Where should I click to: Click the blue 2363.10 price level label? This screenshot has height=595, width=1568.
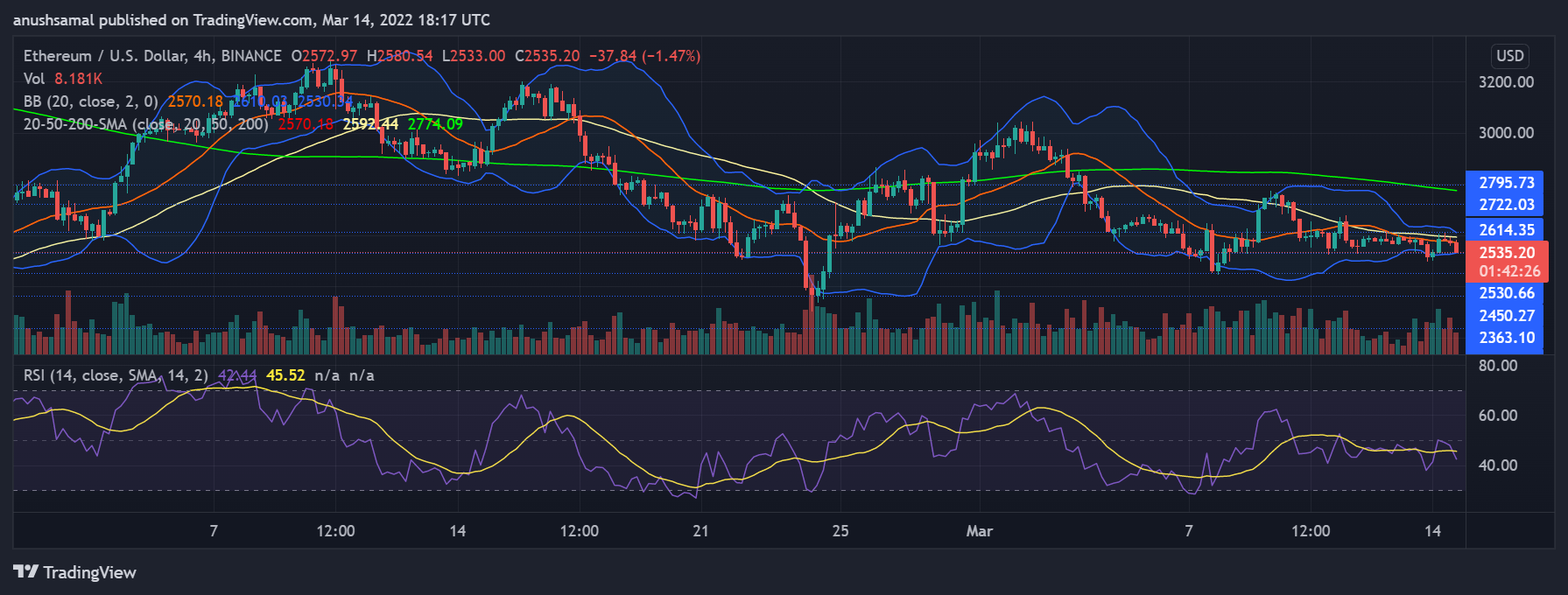pyautogui.click(x=1506, y=338)
